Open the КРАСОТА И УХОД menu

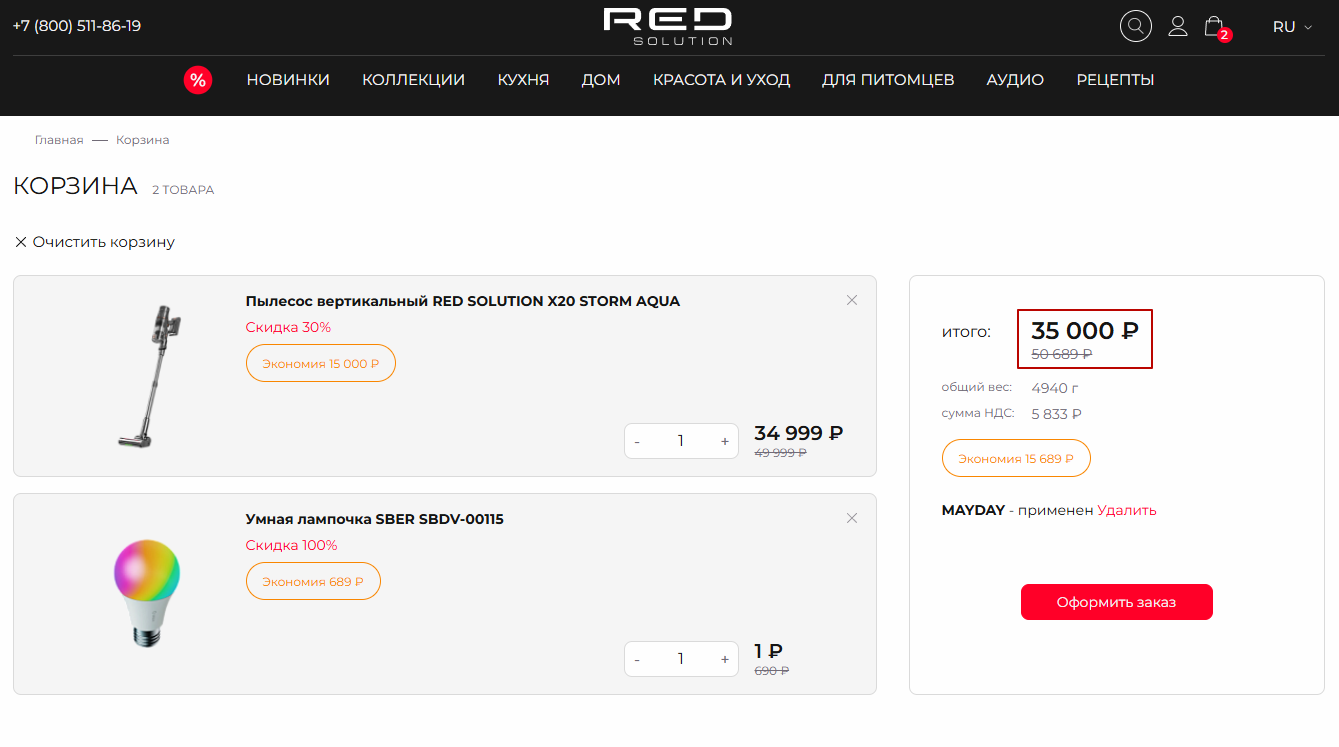[x=721, y=80]
